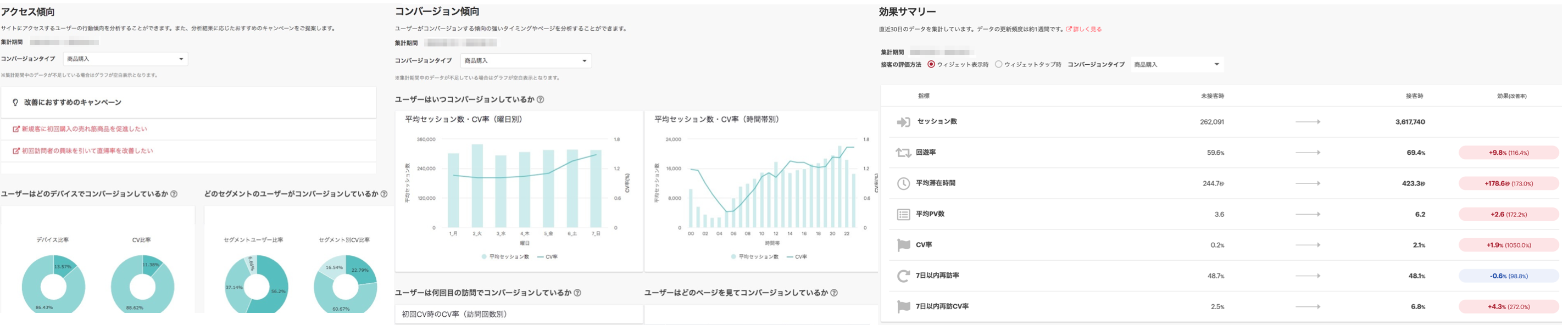
Task: Click the 60.67% label in セグメント別CV比率
Action: 341,309
